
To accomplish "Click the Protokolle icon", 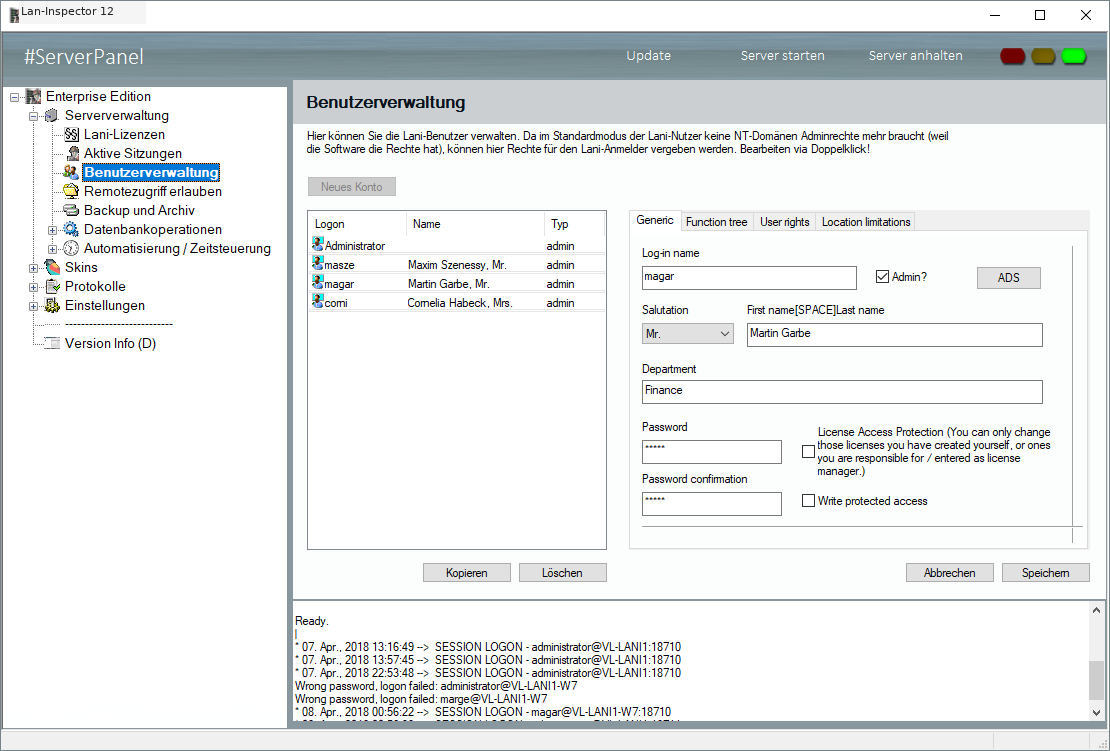I will tap(52, 286).
